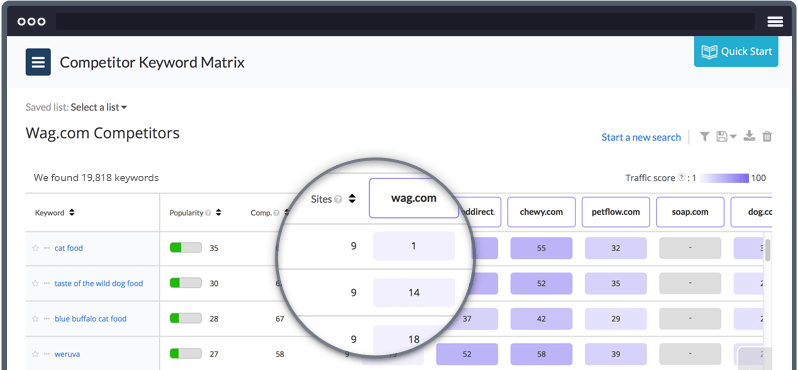Click the wag.com score 18 cell
The image size is (798, 370).
coord(414,339)
